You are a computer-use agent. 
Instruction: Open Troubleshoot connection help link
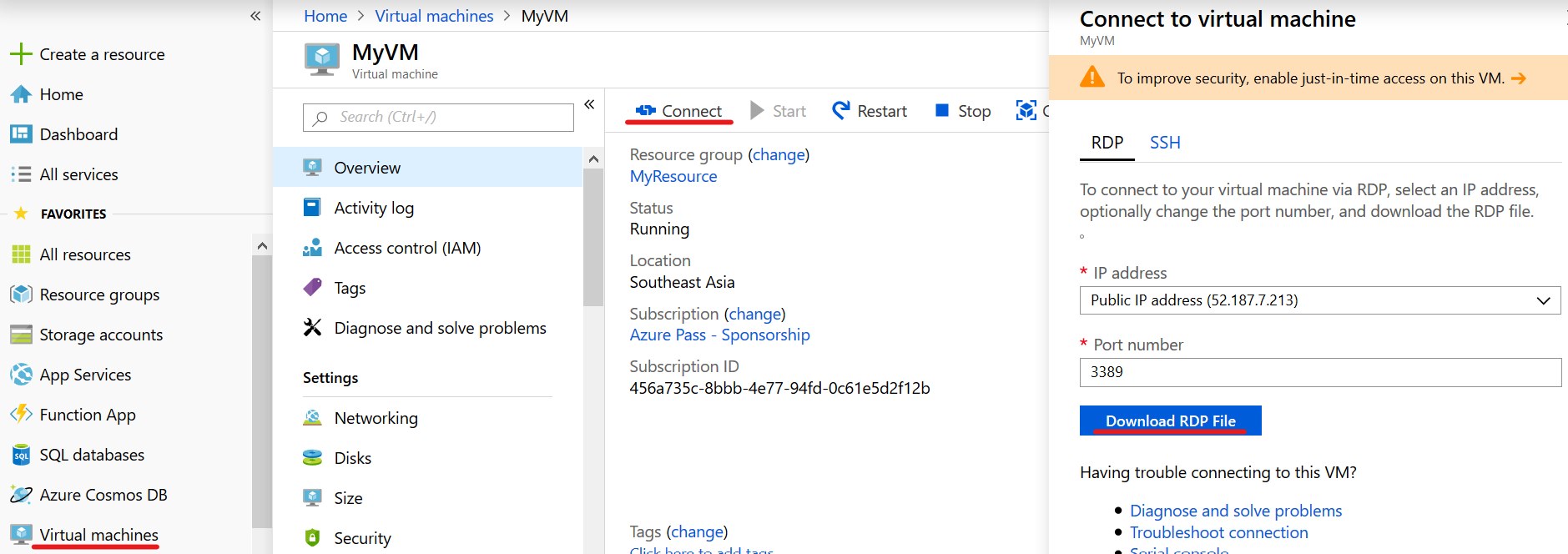[x=1219, y=532]
